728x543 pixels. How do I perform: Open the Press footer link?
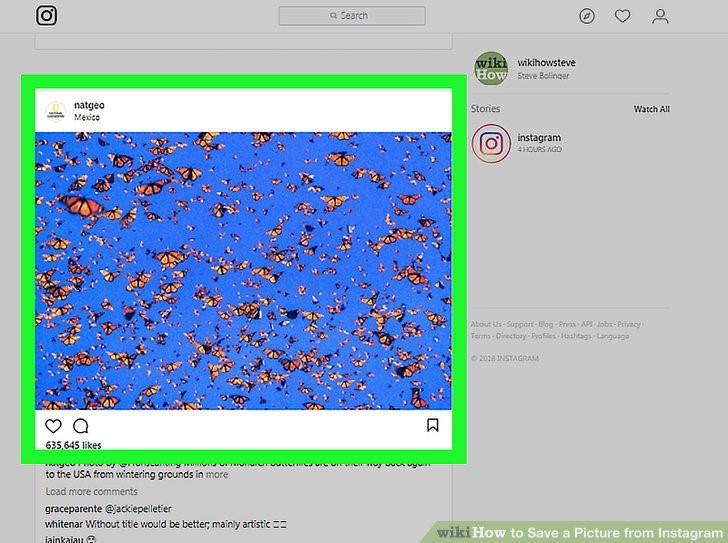tap(567, 324)
